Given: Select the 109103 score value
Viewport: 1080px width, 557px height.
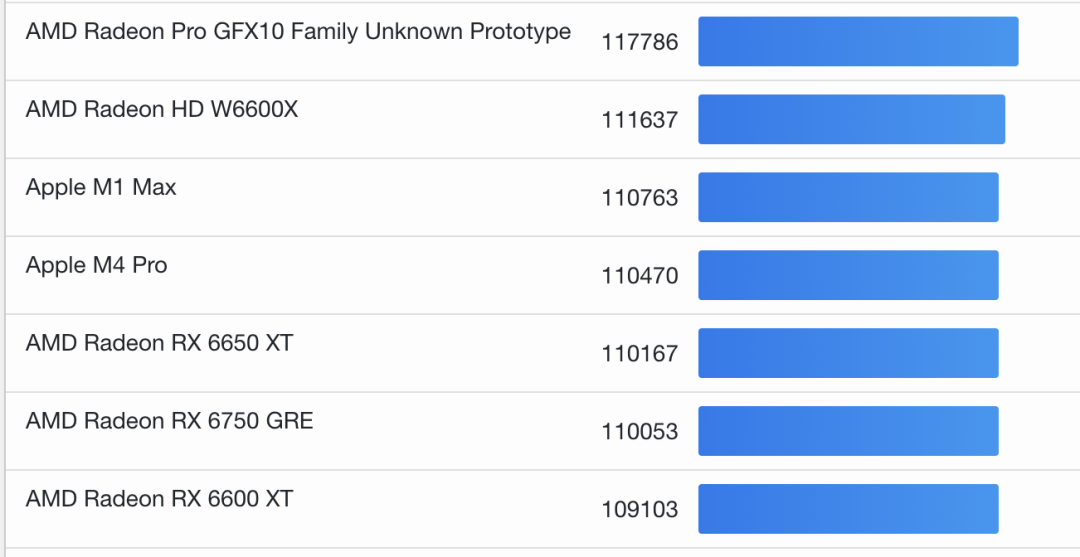Looking at the screenshot, I should (640, 510).
